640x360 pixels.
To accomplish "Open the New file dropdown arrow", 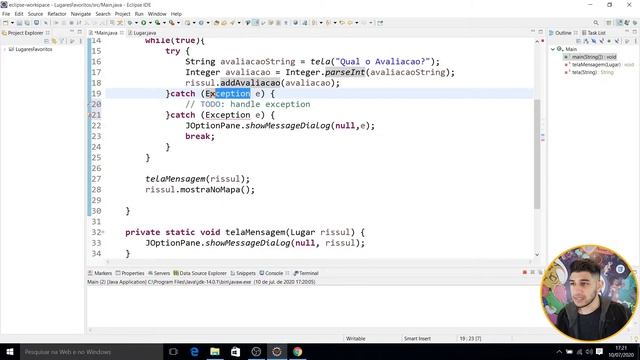I will point(12,23).
